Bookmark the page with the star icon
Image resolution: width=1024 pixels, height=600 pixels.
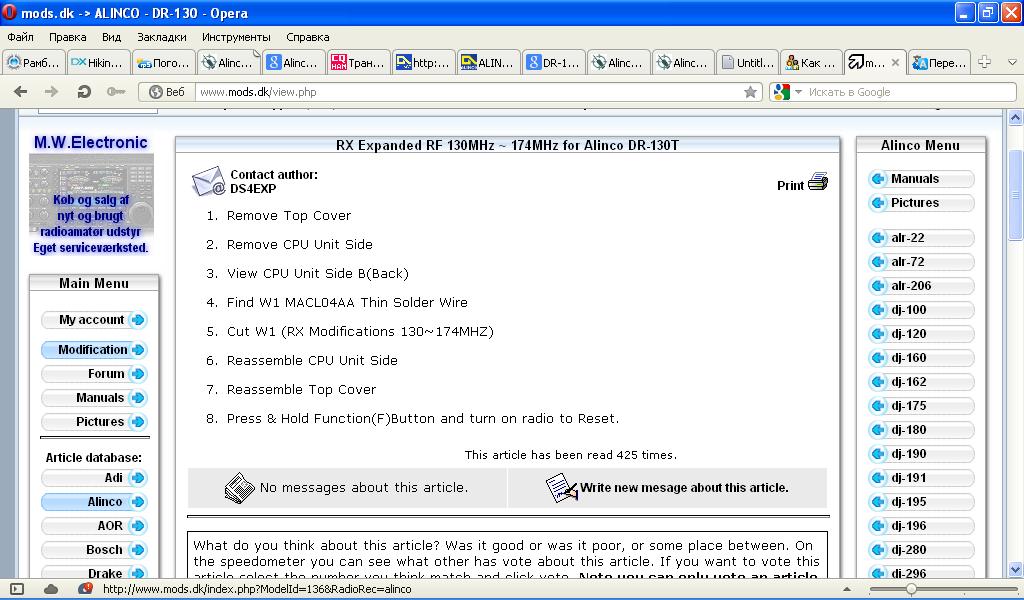[750, 92]
